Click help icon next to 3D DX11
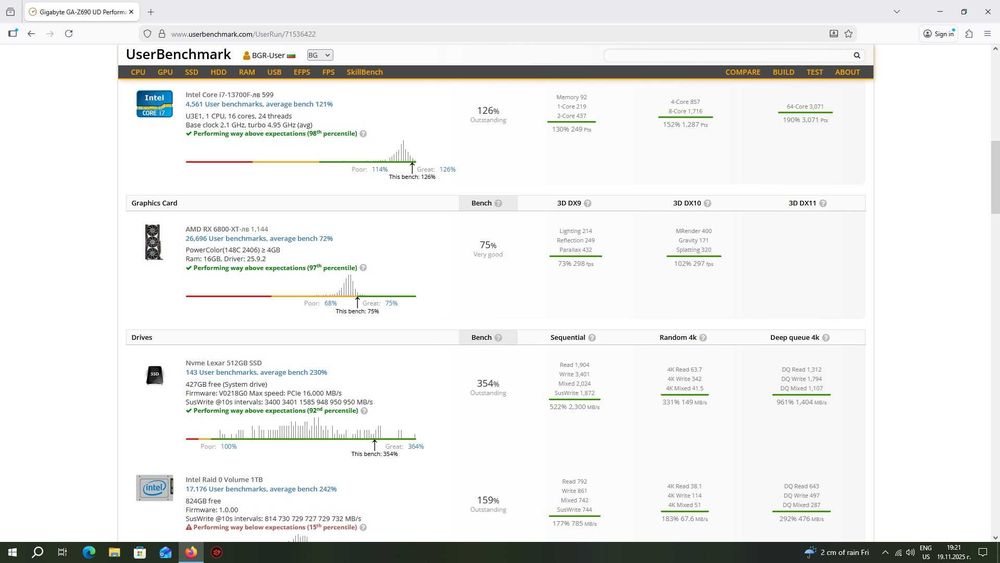1000x563 pixels. click(x=823, y=203)
